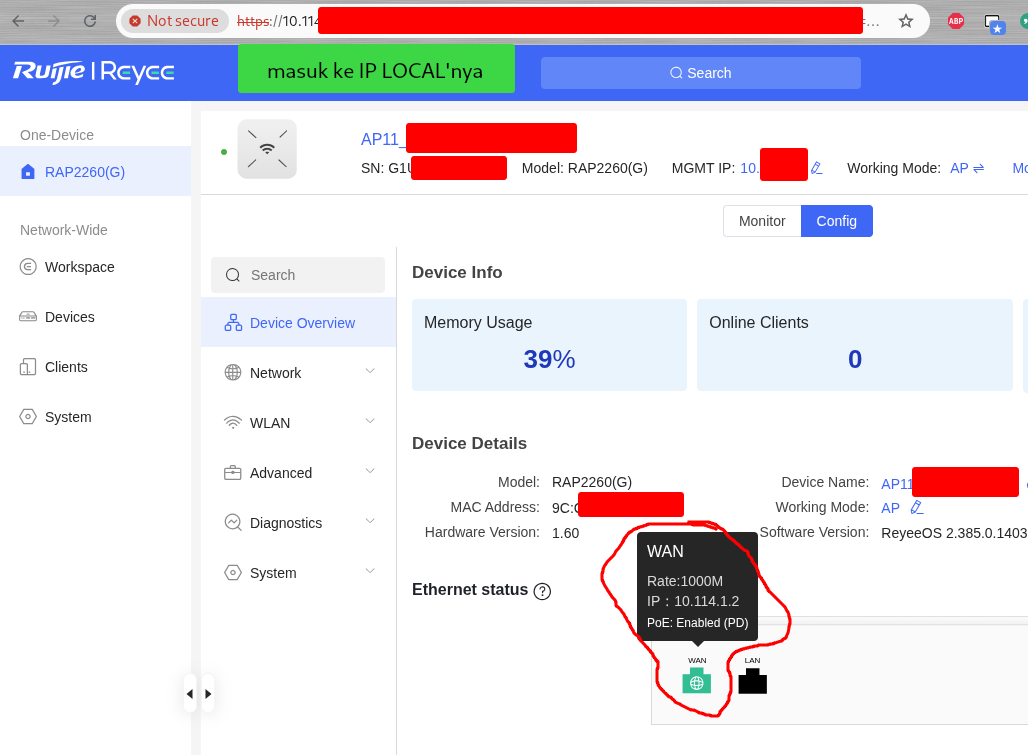Collapse sidebar using left arrow handle

tap(190, 693)
